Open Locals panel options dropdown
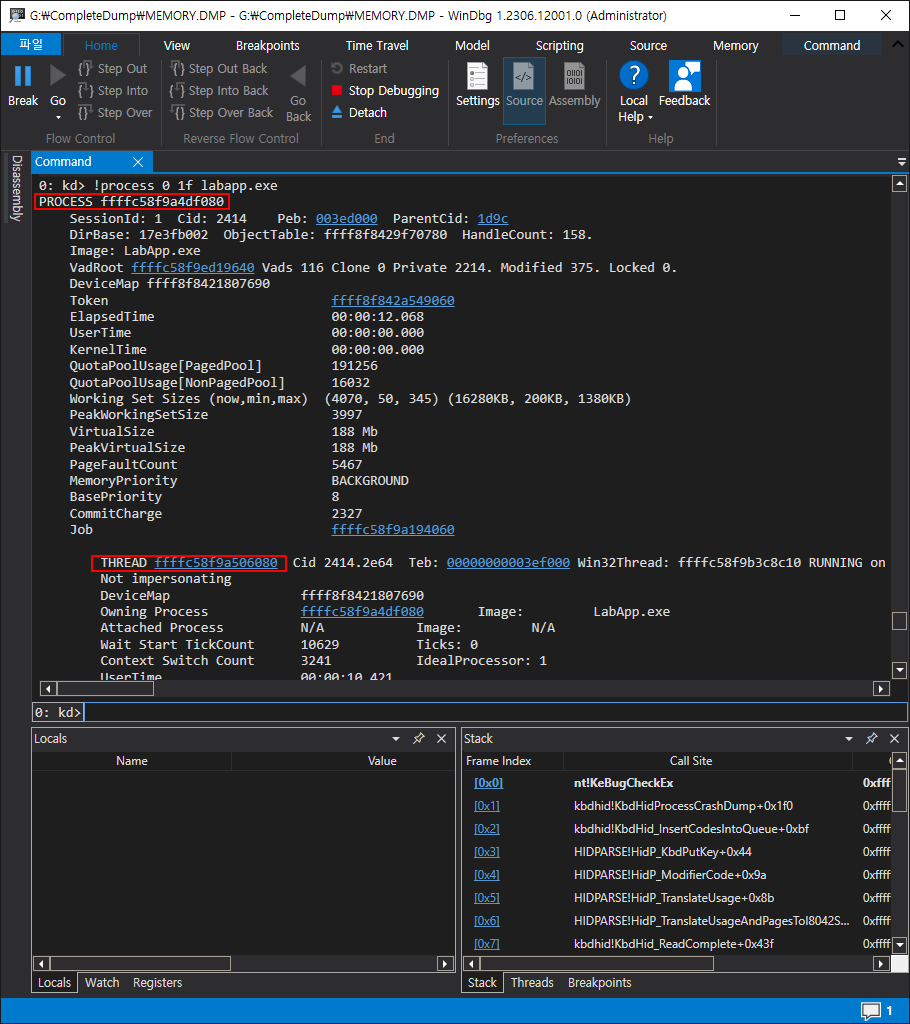910x1024 pixels. click(x=396, y=739)
